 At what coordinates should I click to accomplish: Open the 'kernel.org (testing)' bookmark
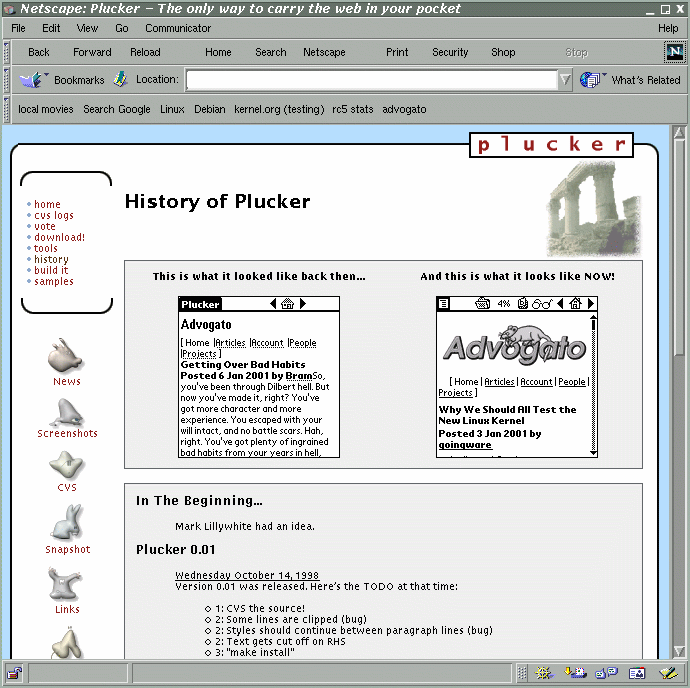coord(279,109)
